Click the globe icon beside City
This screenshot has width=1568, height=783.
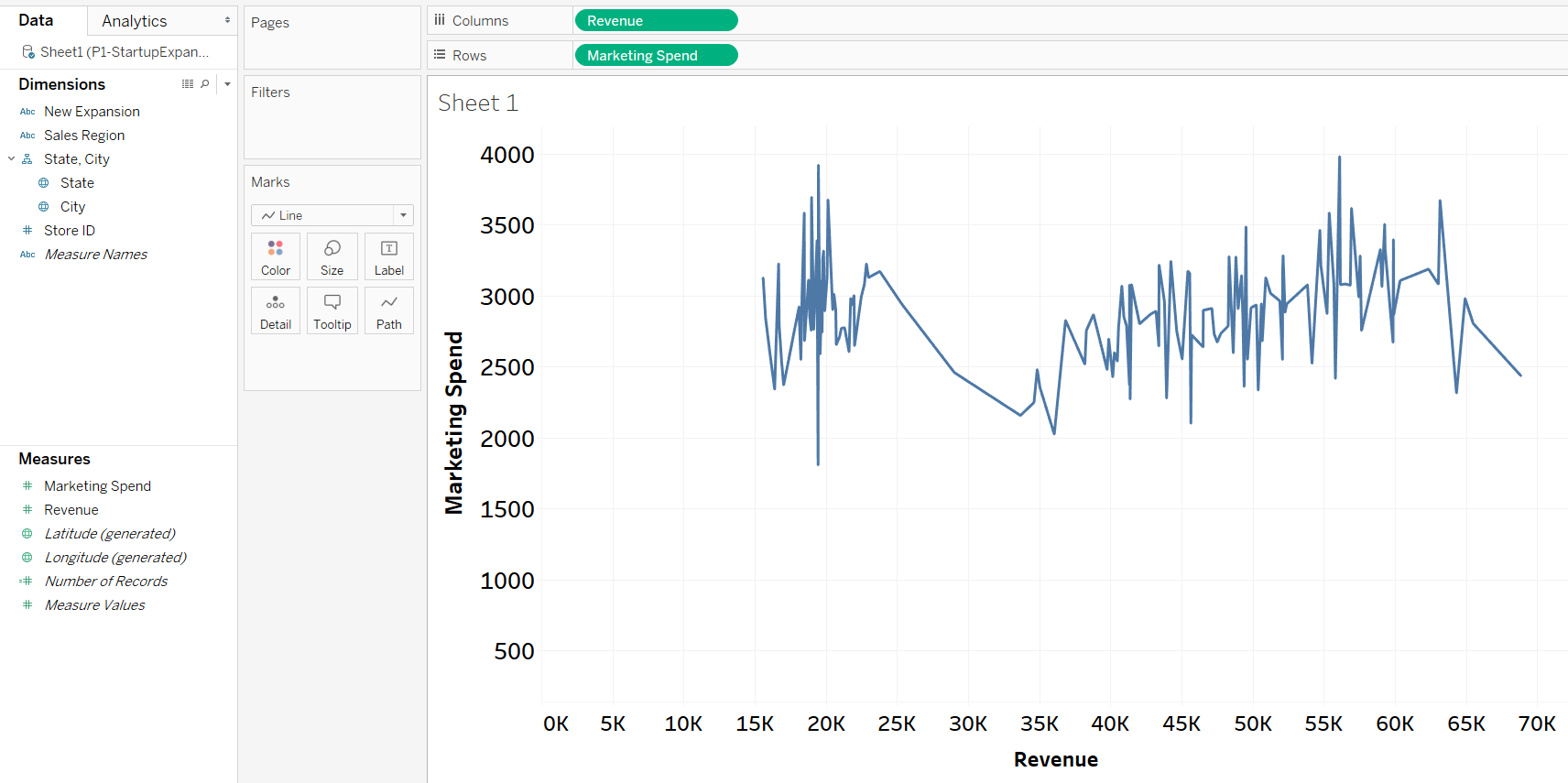point(44,207)
